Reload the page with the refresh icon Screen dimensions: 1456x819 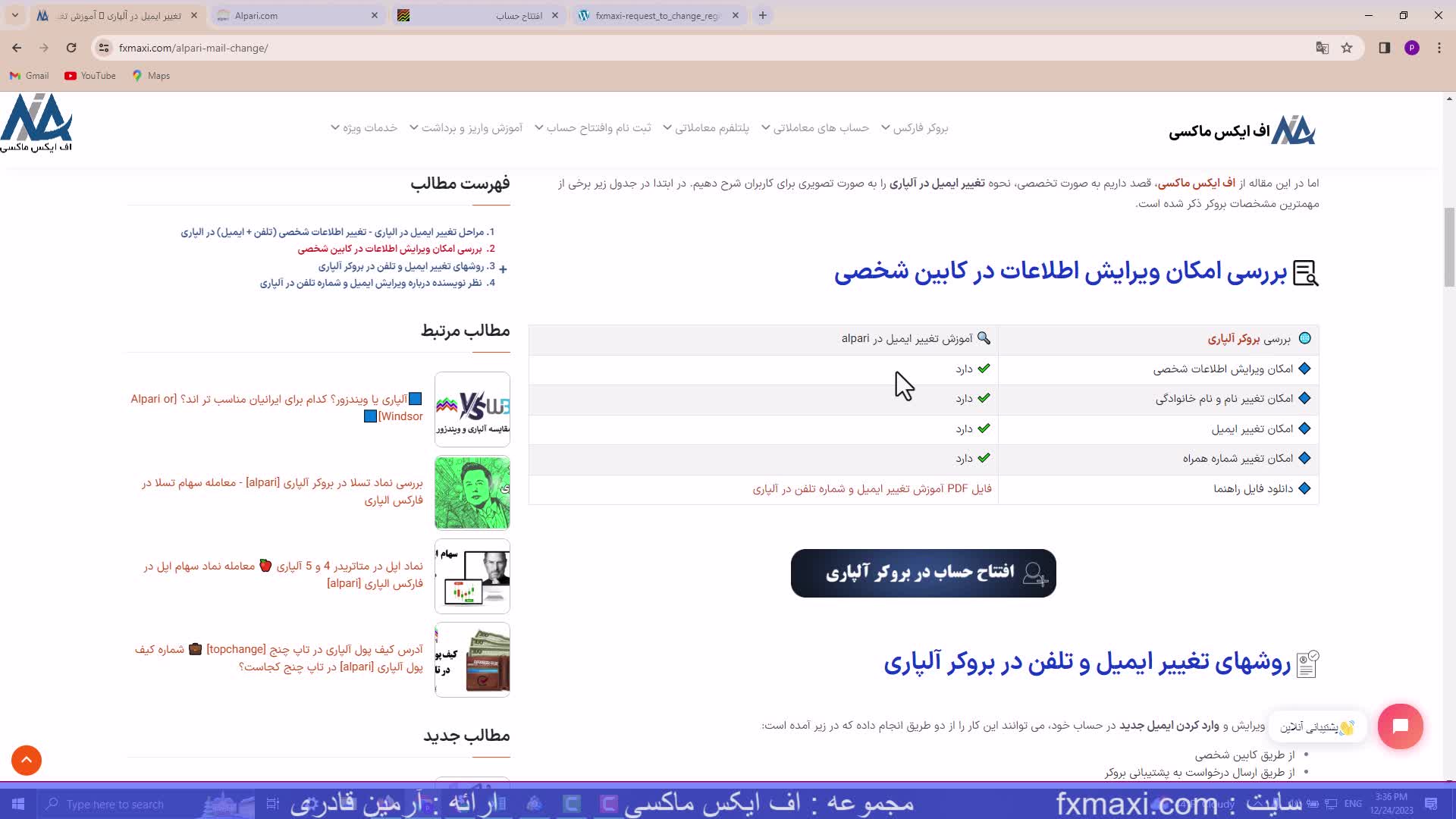[x=71, y=48]
